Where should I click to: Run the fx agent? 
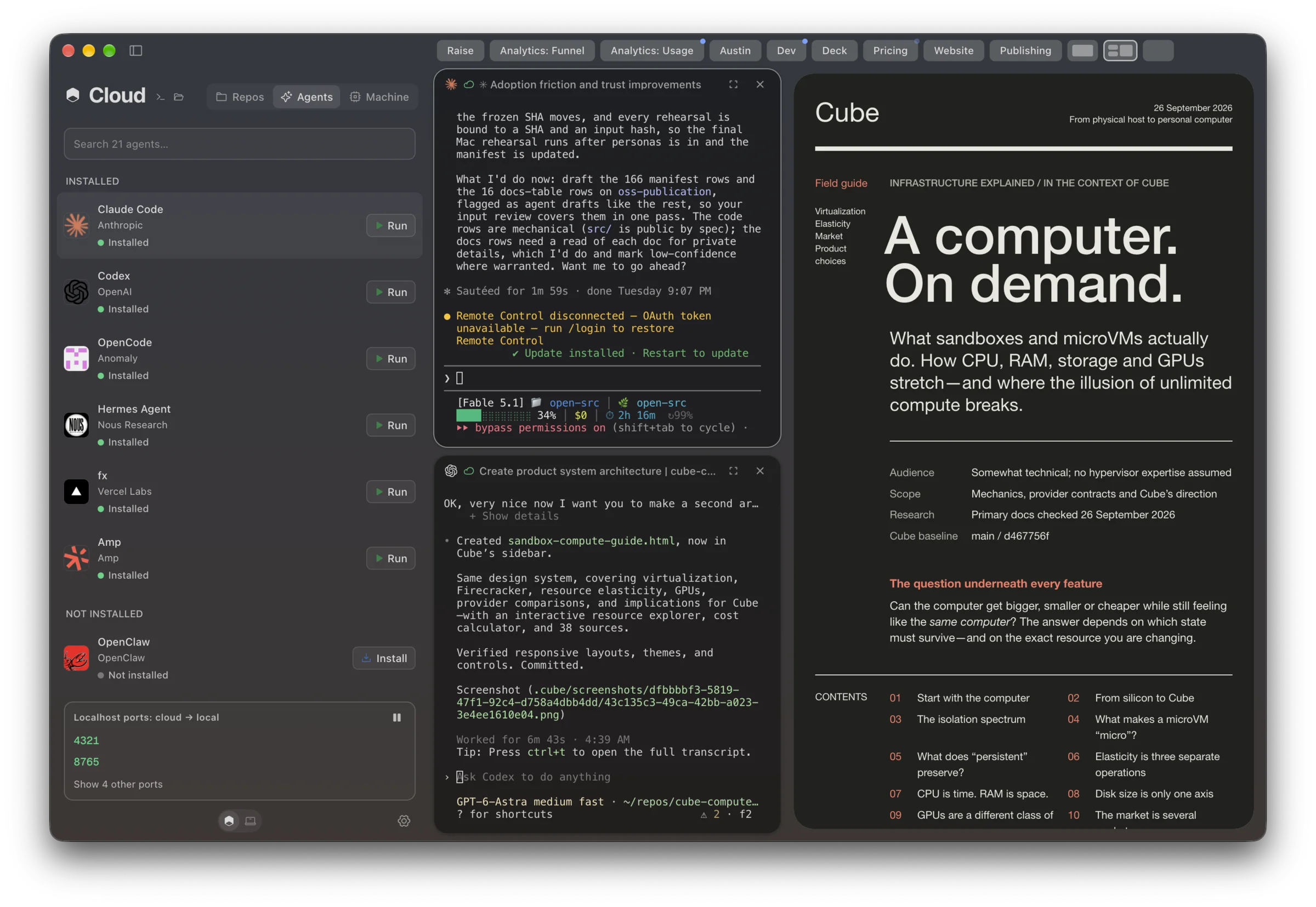390,491
